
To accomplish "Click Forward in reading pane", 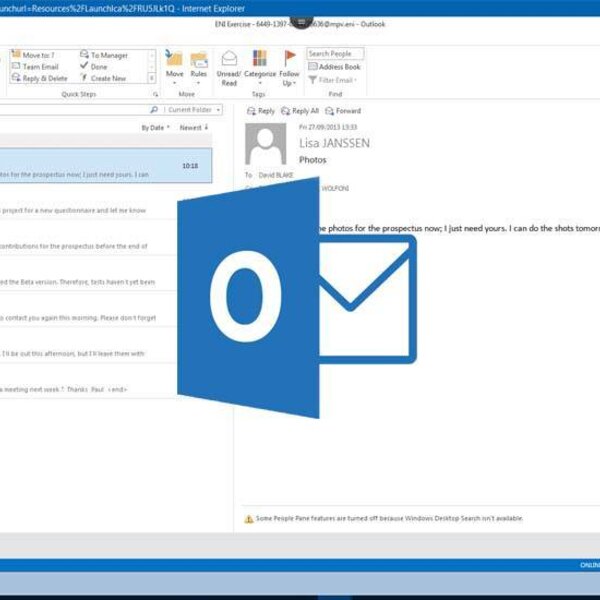I will [343, 111].
